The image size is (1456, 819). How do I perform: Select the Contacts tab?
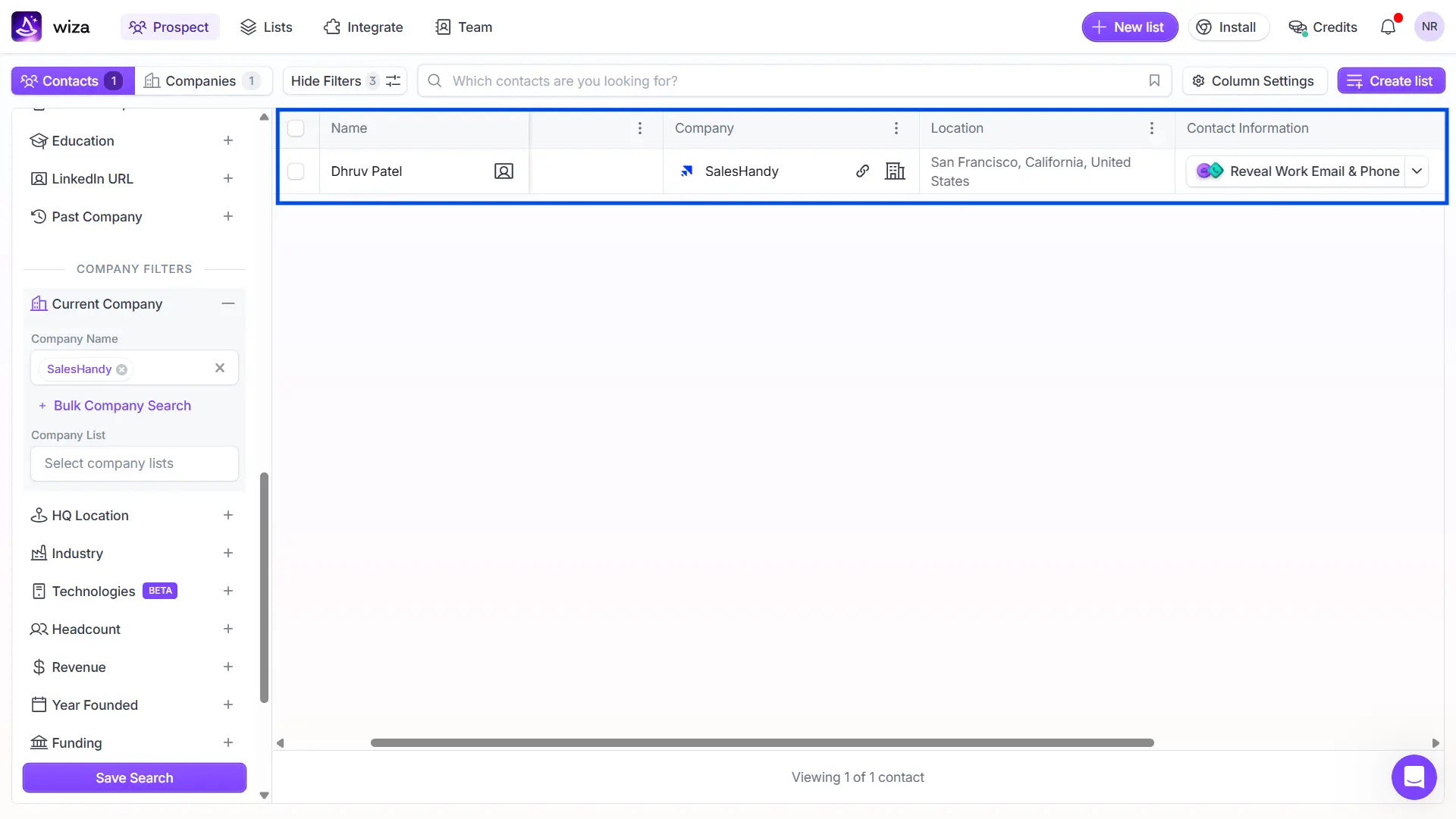point(73,80)
